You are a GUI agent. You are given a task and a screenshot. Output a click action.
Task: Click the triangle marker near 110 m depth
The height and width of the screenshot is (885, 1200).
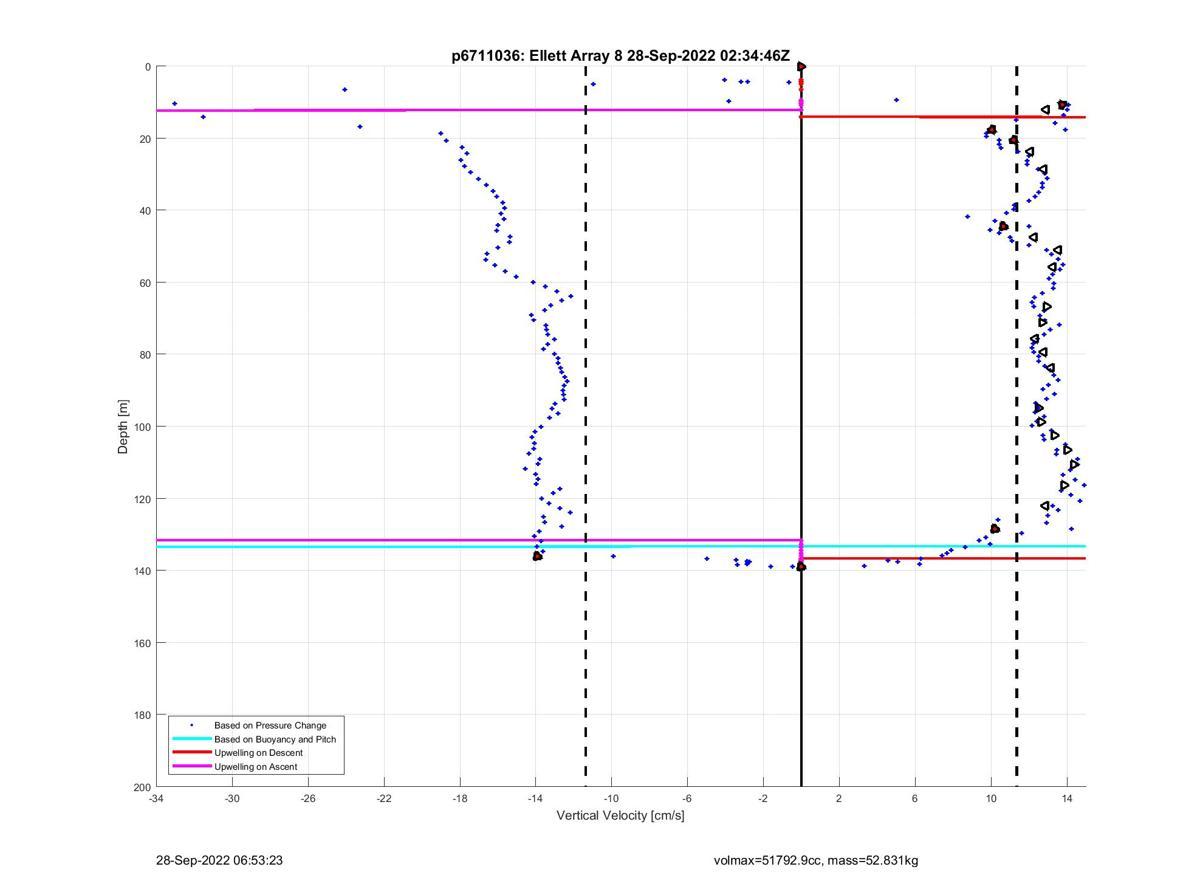pos(1074,465)
